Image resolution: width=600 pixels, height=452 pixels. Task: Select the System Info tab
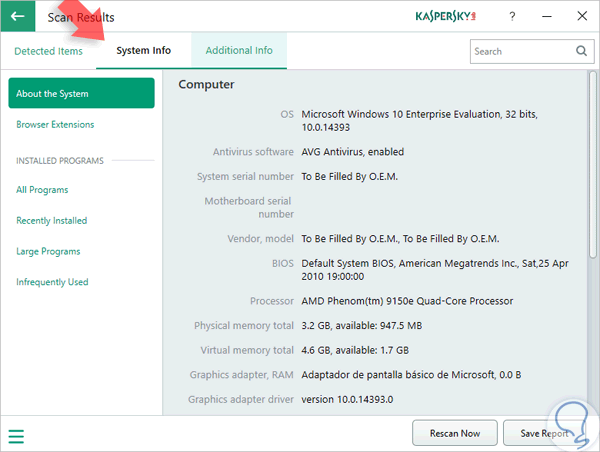pos(143,51)
